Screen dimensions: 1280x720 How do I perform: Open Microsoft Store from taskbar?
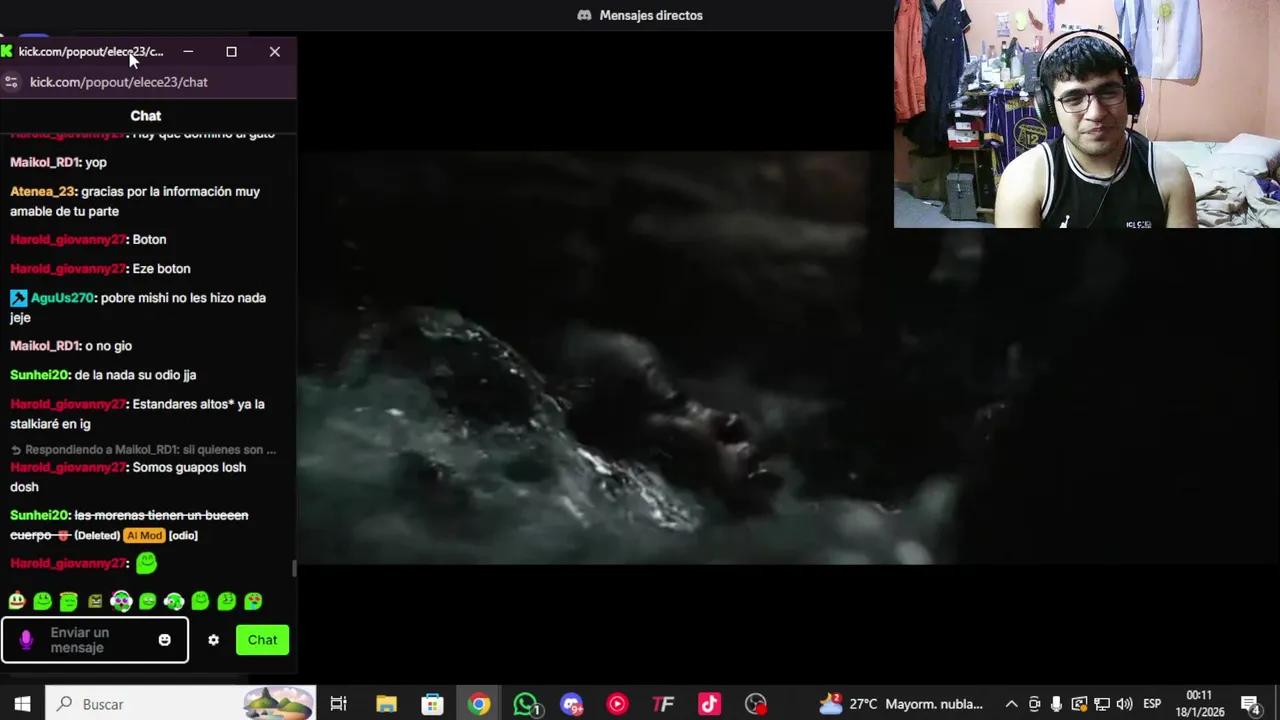coord(432,704)
